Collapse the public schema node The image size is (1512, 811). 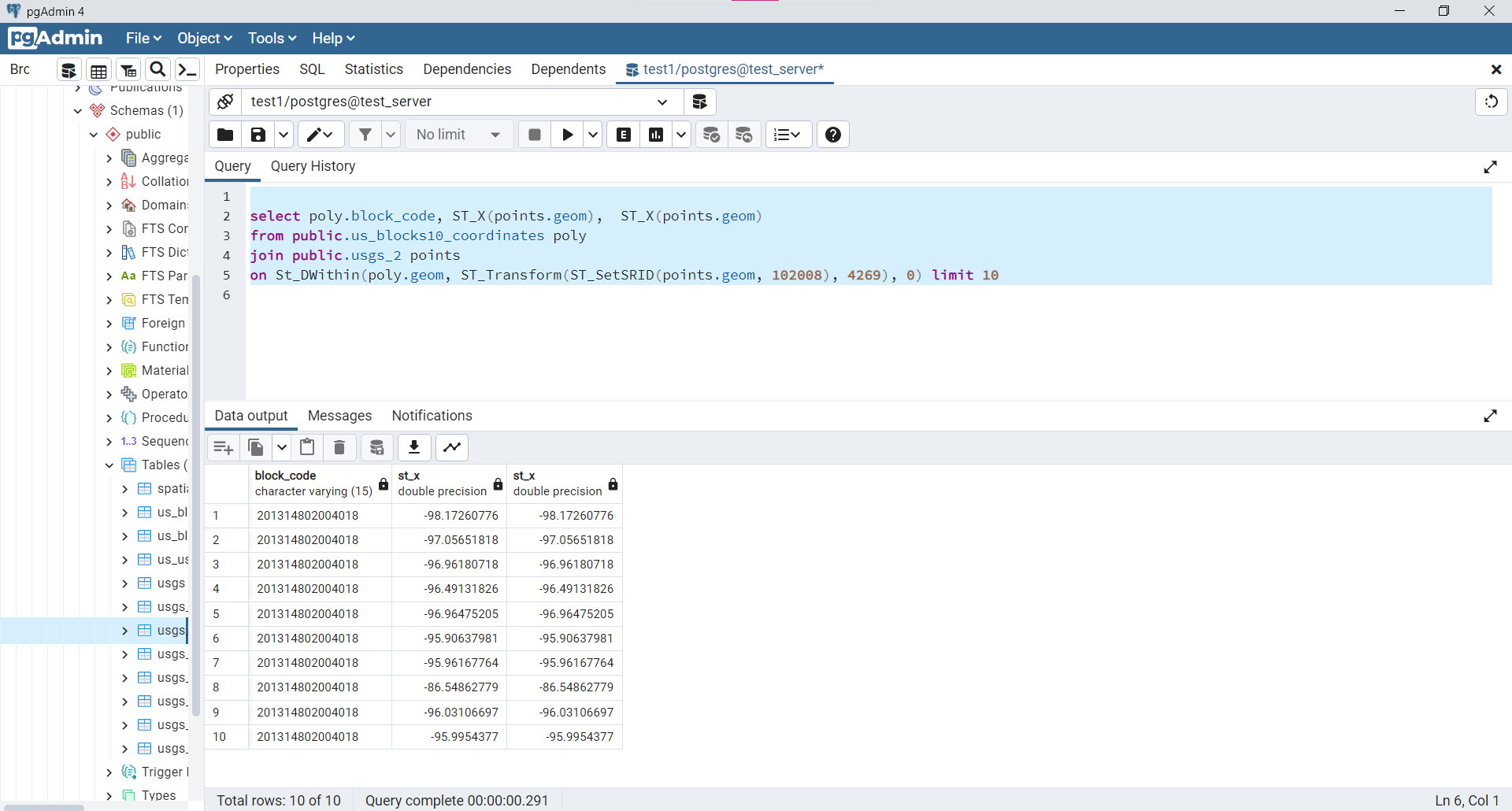[94, 135]
